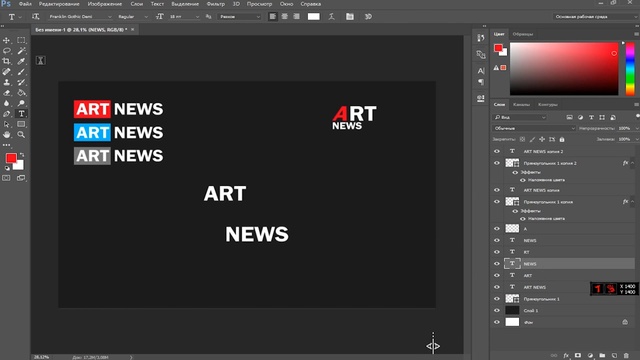Select the Paint Bucket tool
640x360 pixels.
coord(21,93)
